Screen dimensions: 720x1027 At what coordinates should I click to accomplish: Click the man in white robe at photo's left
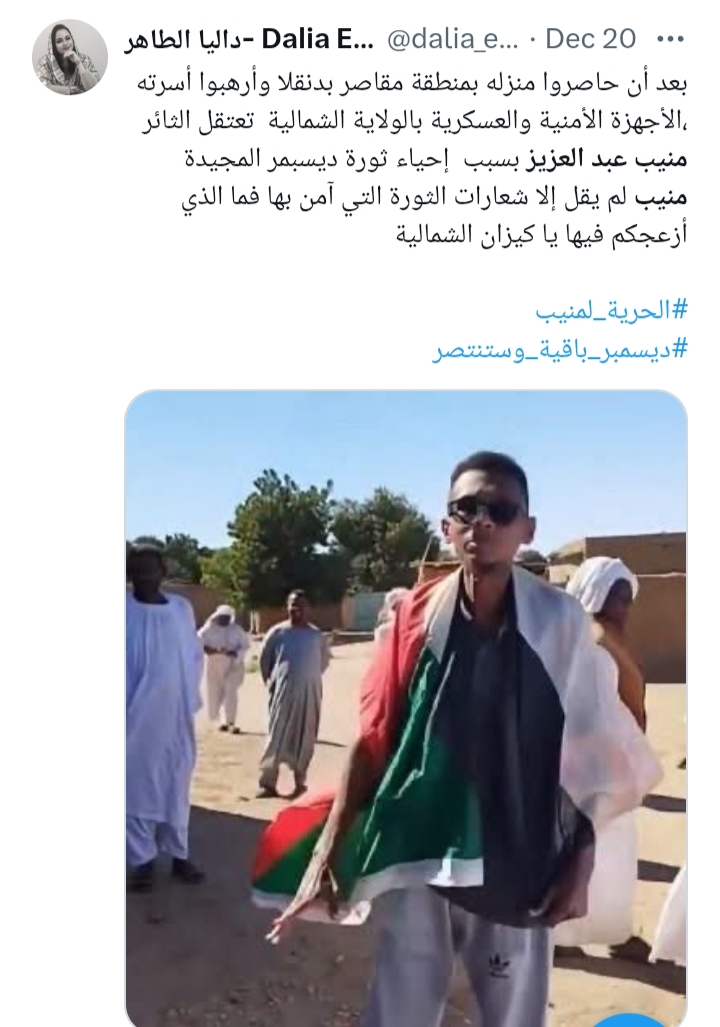[x=161, y=714]
